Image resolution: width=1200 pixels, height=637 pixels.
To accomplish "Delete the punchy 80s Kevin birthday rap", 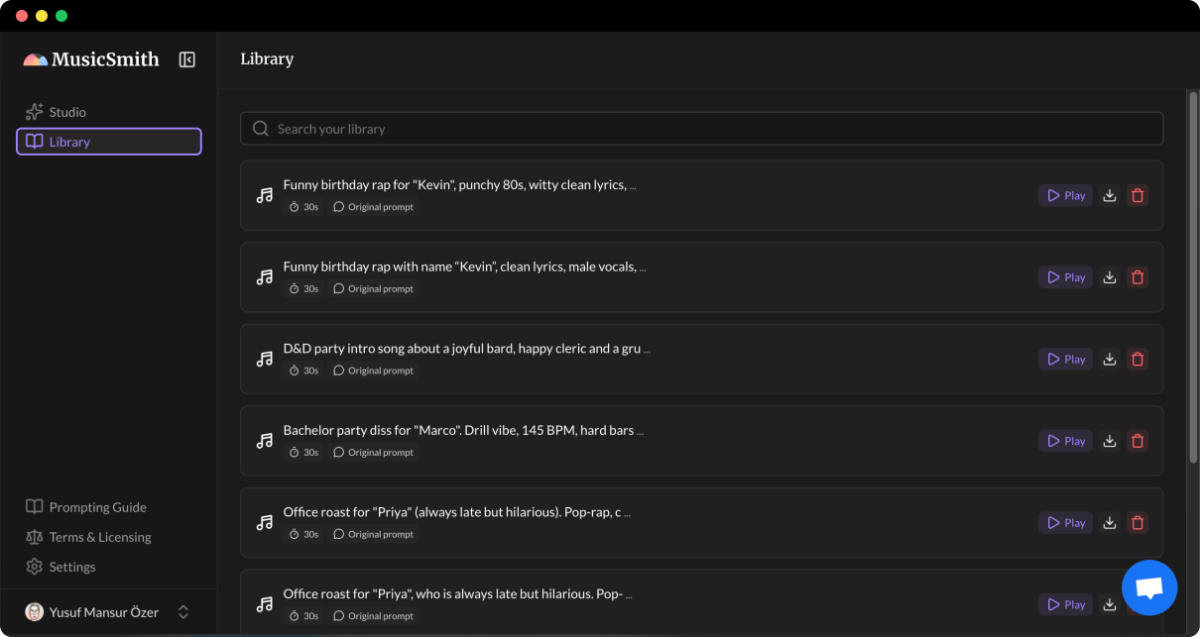I will click(1137, 196).
